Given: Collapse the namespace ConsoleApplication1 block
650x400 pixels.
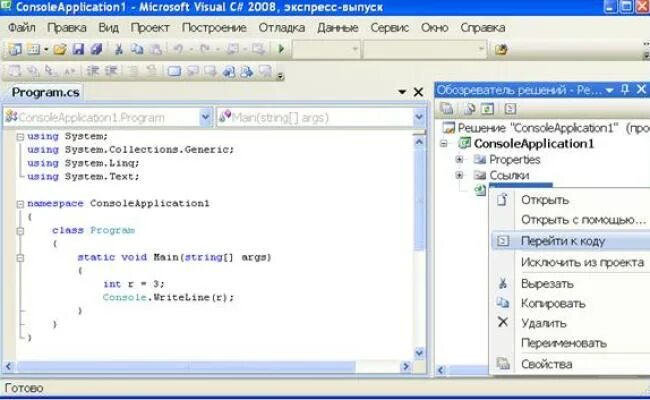Looking at the screenshot, I should (20, 204).
